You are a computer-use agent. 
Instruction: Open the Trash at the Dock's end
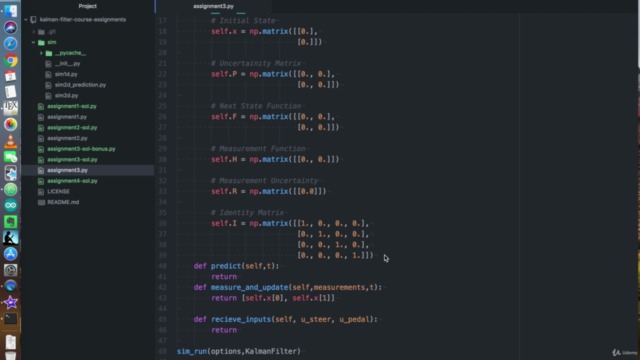(11, 356)
